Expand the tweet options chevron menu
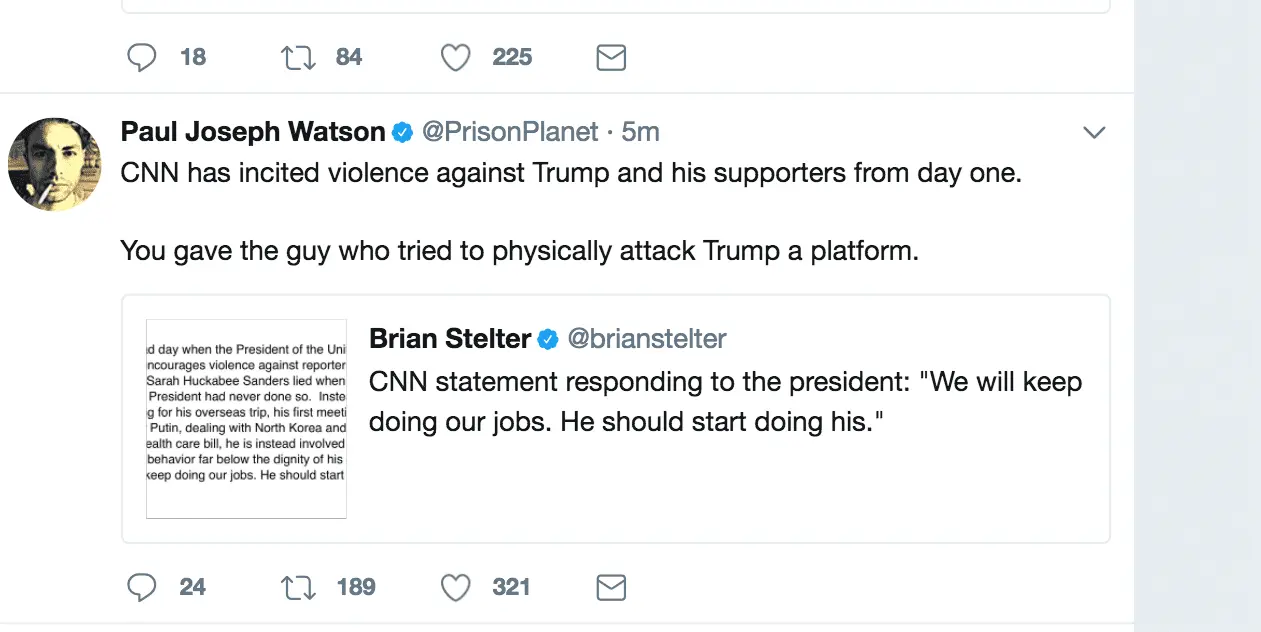 click(1094, 133)
